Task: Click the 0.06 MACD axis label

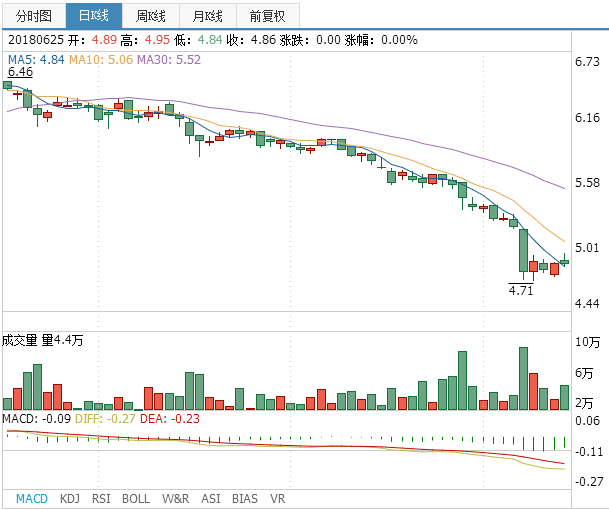Action: [587, 421]
